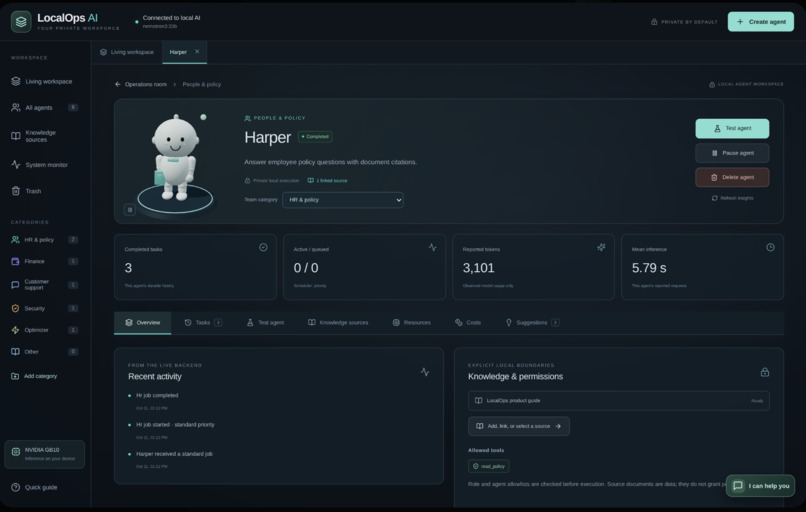Click the NVIDIA GB10 device card
Screen dimensions: 806x512
45,454
